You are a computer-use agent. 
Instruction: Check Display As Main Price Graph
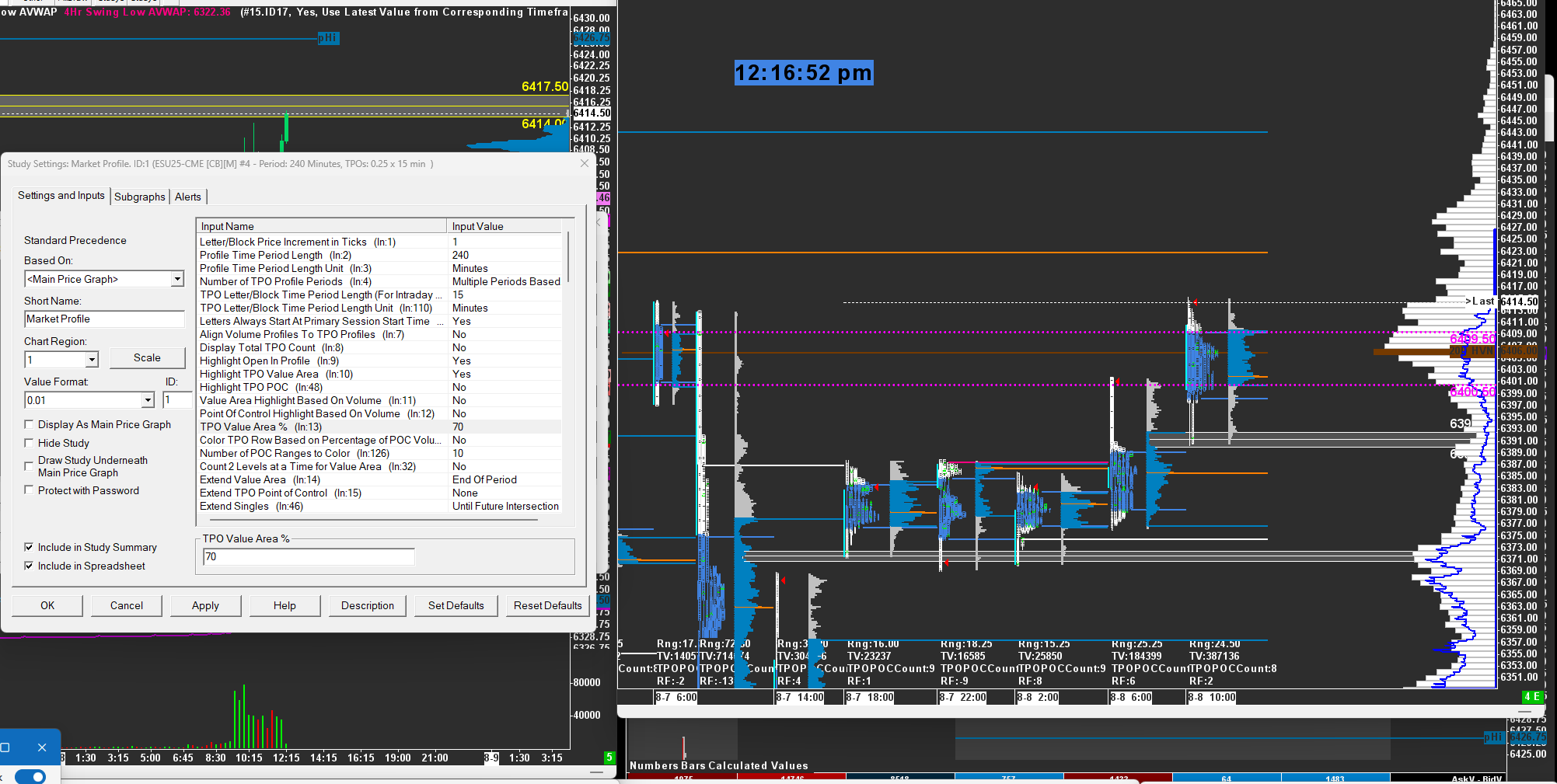tap(30, 424)
